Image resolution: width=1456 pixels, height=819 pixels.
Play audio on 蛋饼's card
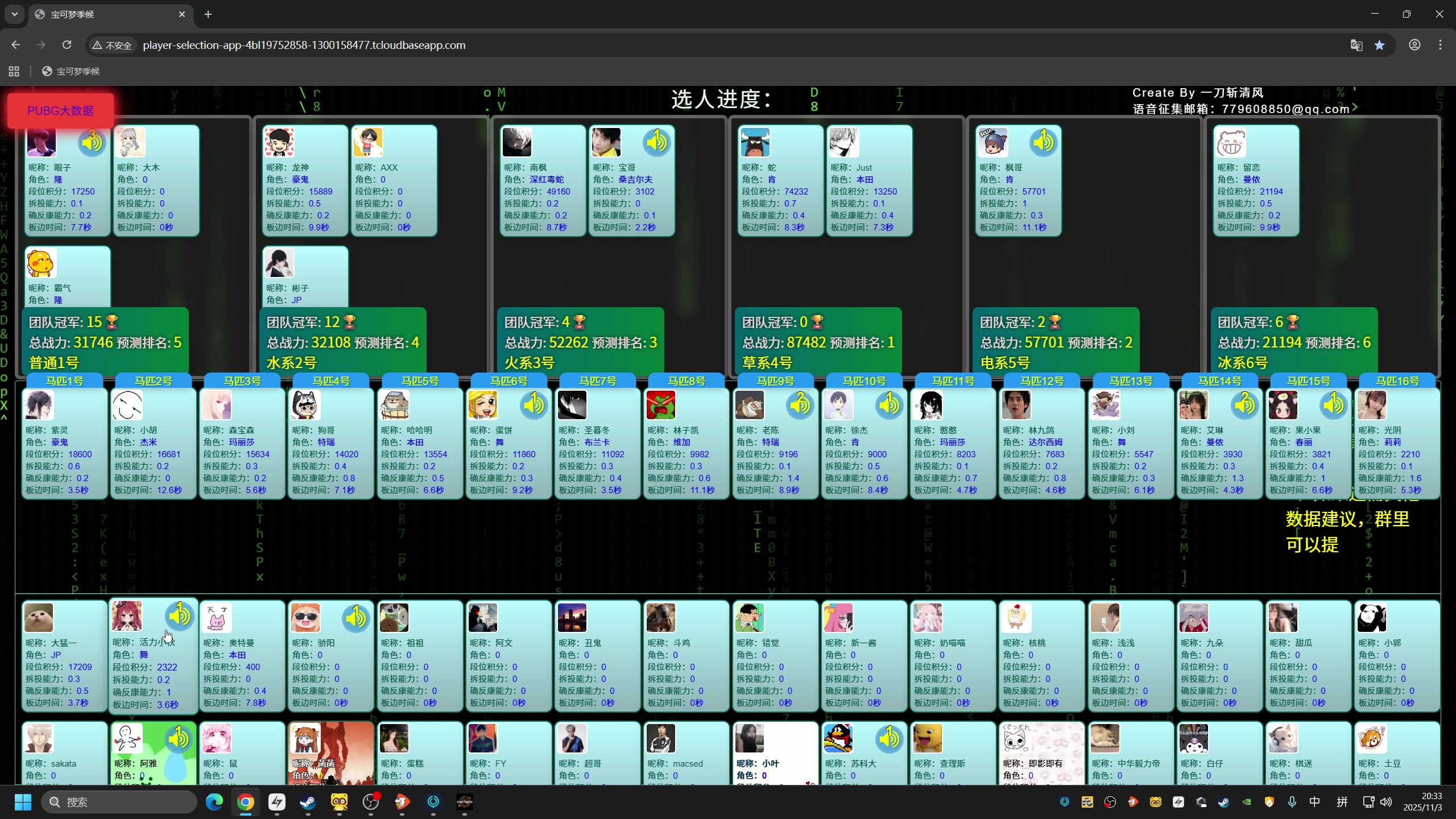[x=534, y=406]
